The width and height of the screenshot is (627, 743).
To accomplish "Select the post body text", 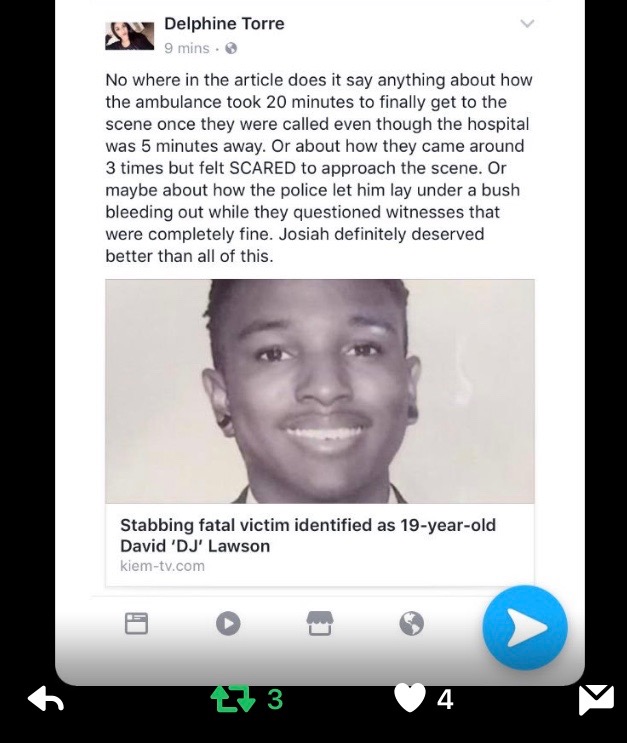I will [x=319, y=168].
